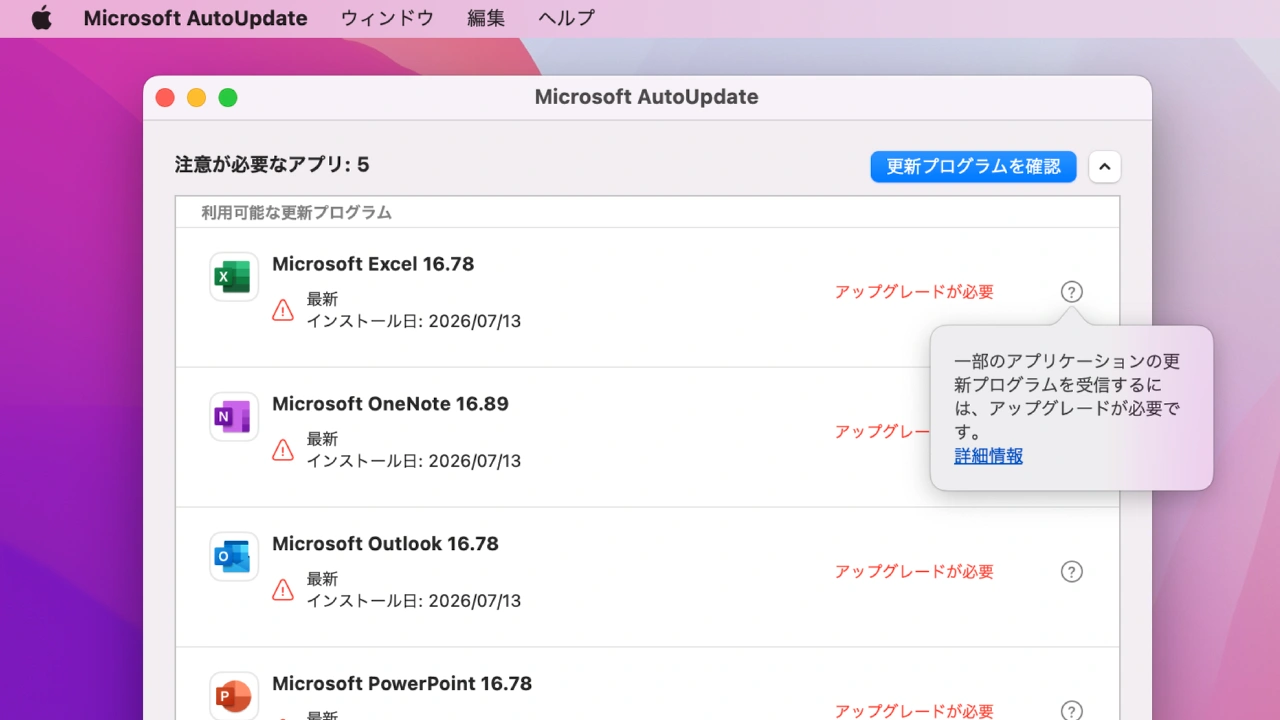Click the Microsoft OneNote app icon
The image size is (1280, 720).
(x=234, y=417)
